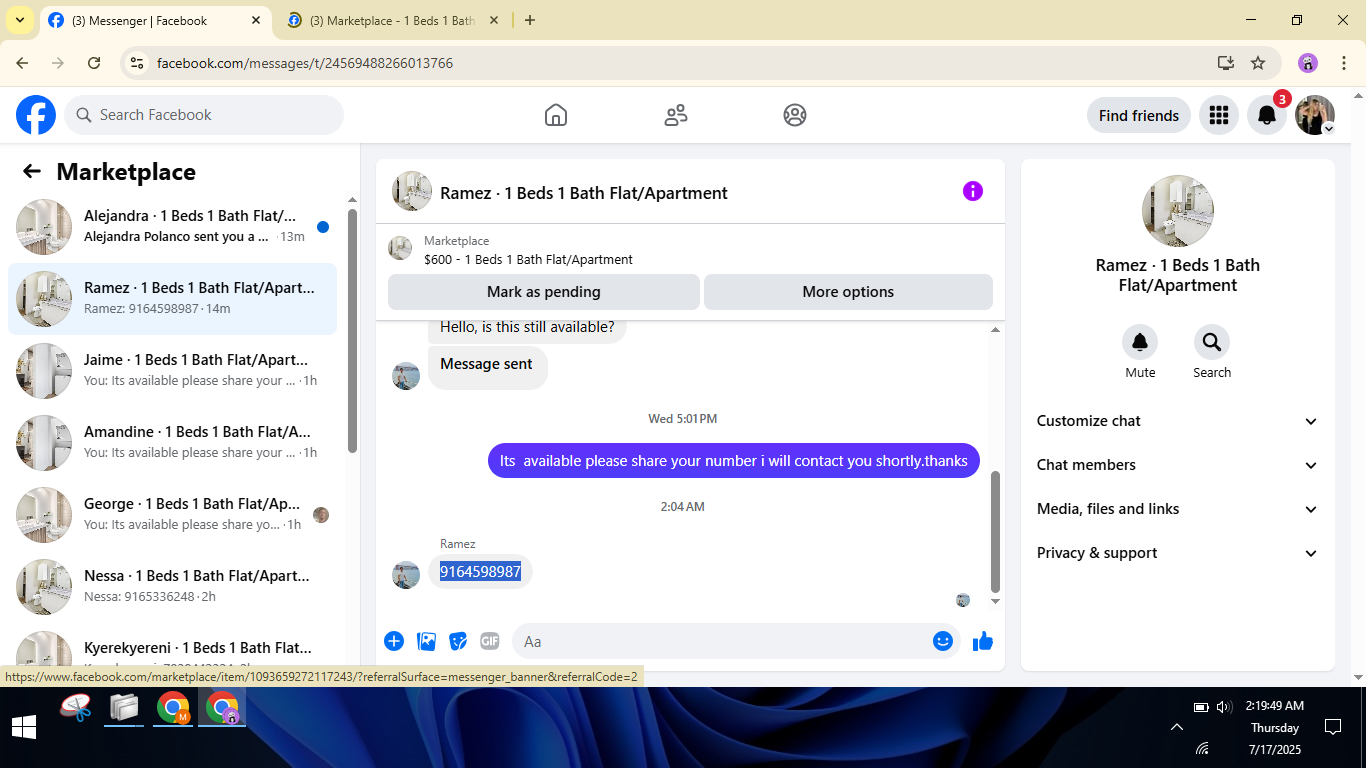Open the emoji picker in message box
The image size is (1366, 768).
[942, 641]
